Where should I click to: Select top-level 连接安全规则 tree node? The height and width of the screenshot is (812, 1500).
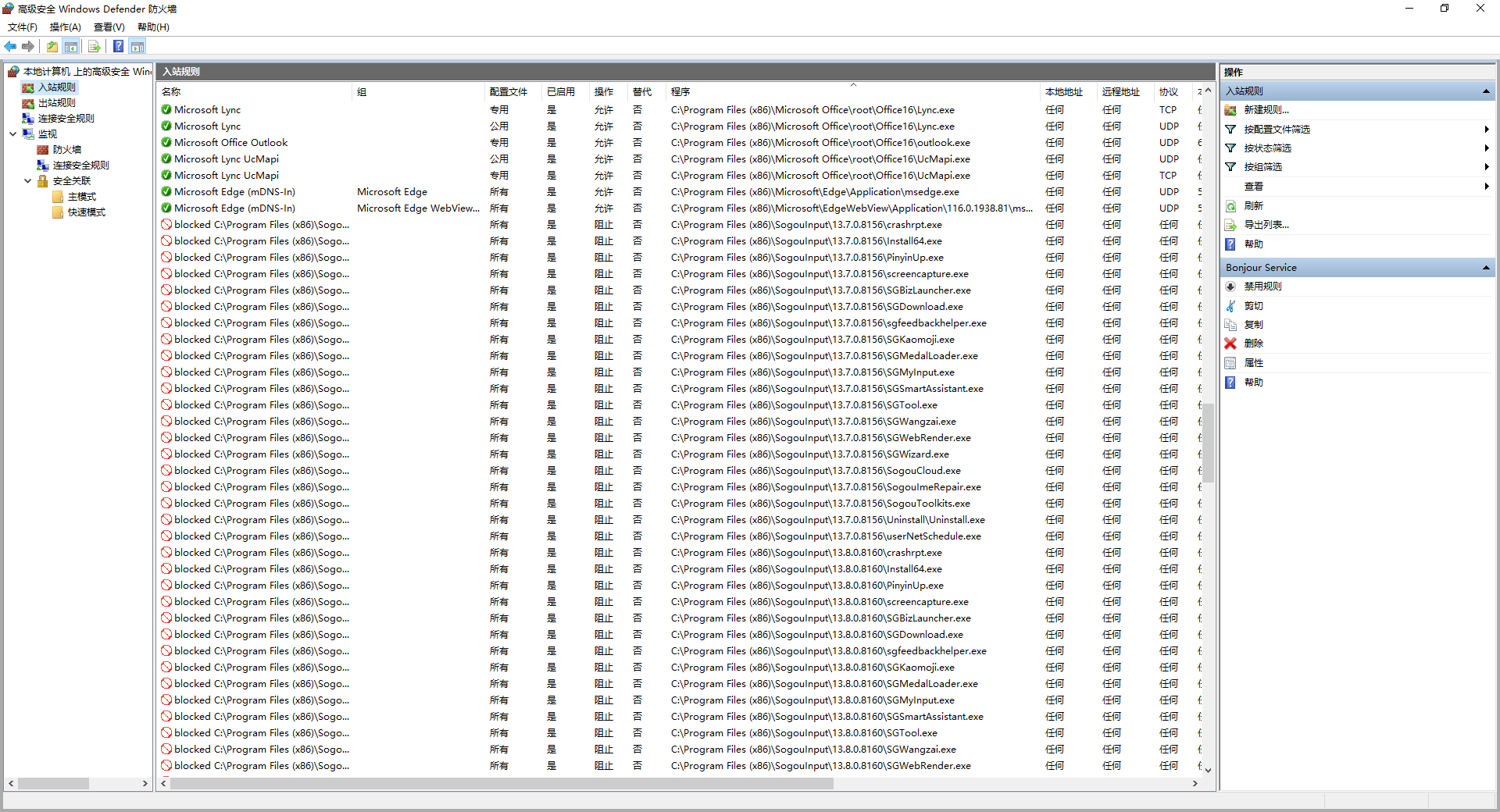click(x=66, y=119)
